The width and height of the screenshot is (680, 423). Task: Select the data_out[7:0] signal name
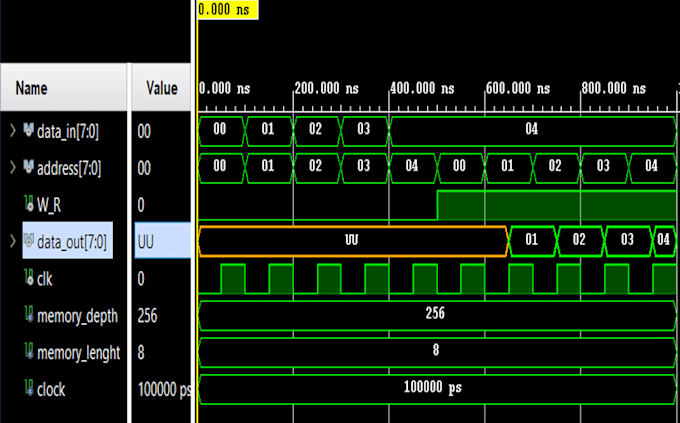(72, 242)
